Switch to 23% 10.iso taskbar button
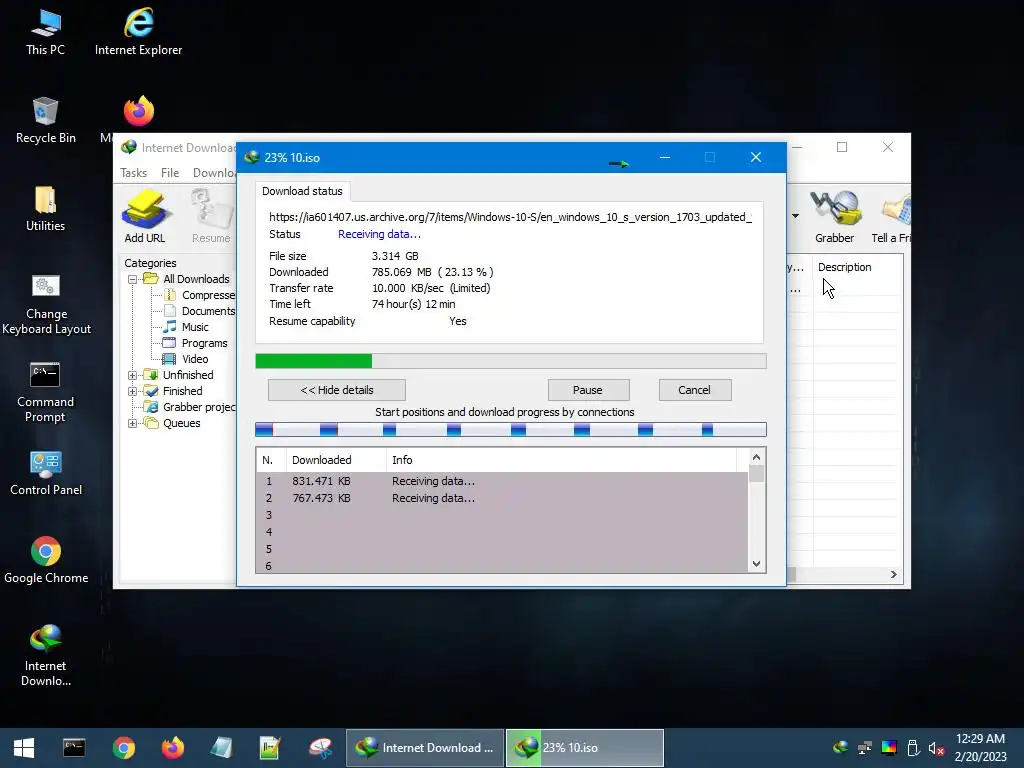Viewport: 1024px width, 768px height. coord(585,748)
